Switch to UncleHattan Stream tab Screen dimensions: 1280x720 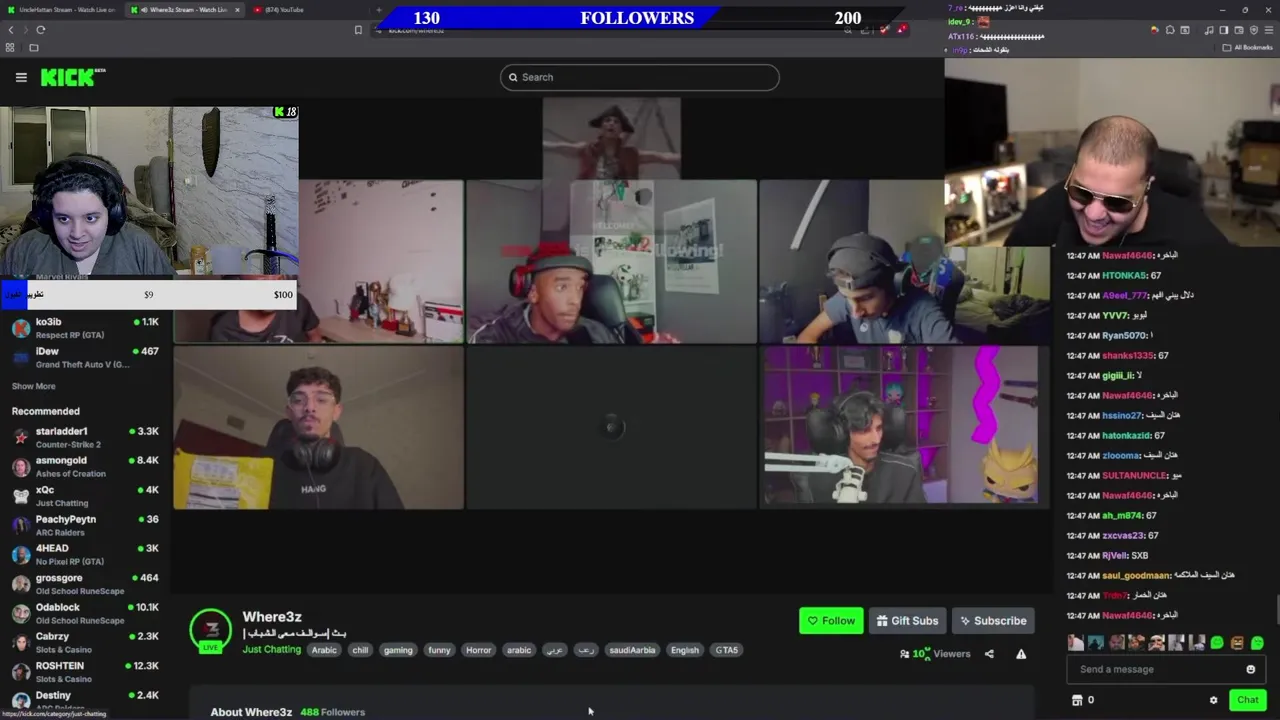[x=60, y=10]
